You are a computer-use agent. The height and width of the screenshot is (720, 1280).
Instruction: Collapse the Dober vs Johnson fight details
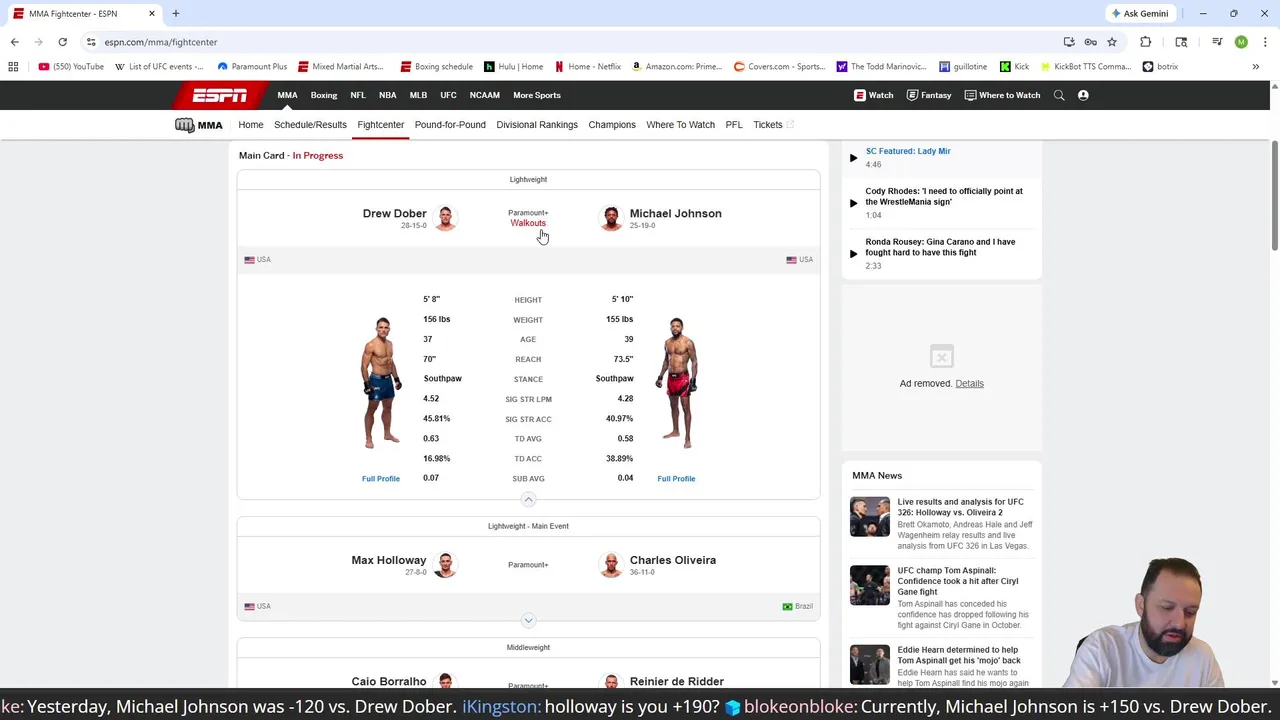tap(528, 499)
